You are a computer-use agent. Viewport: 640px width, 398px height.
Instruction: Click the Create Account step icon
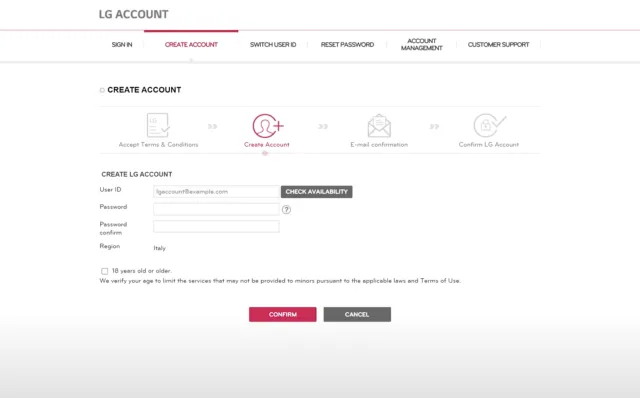click(268, 126)
